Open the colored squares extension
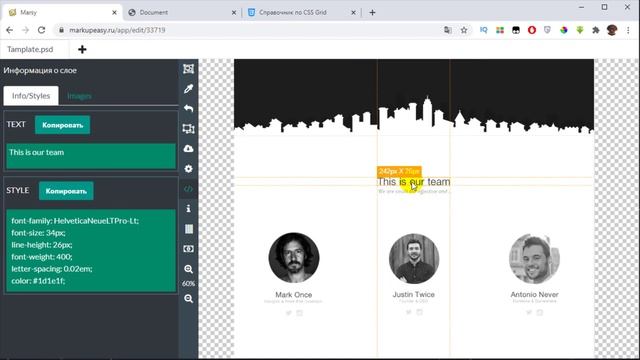Viewport: 640px width, 360px height. pyautogui.click(x=500, y=30)
